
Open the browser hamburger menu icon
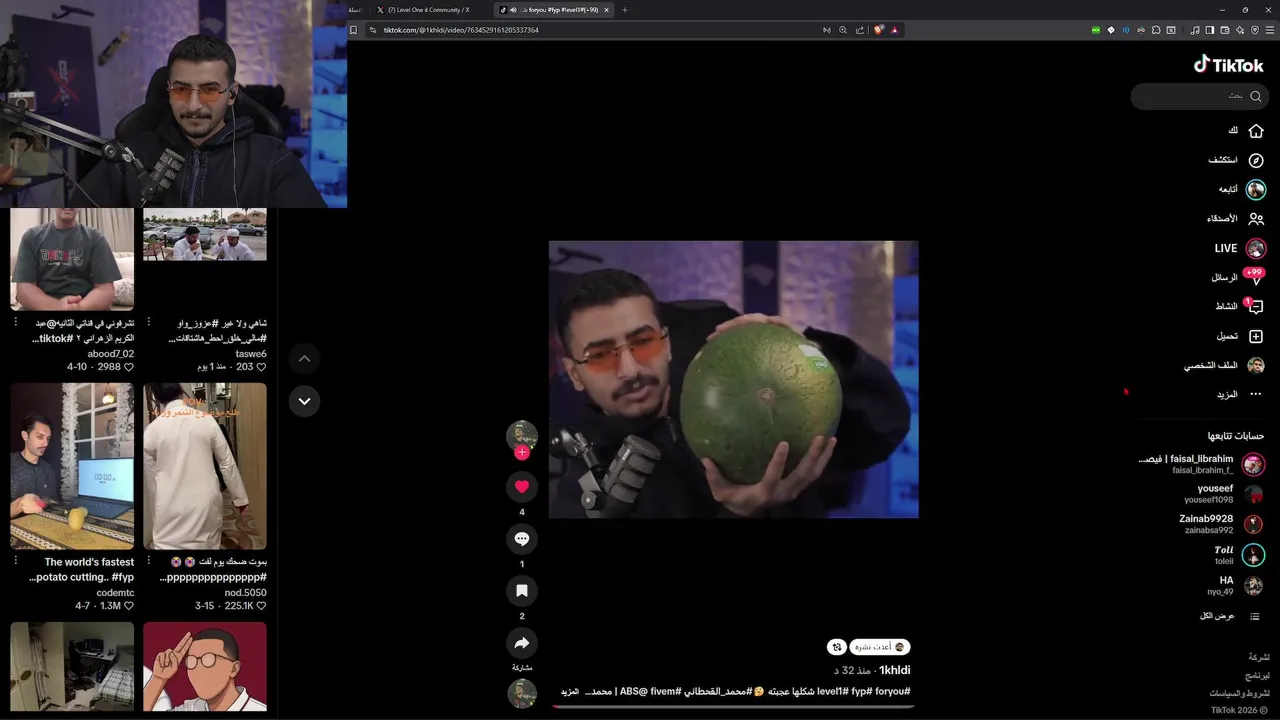(x=1268, y=30)
